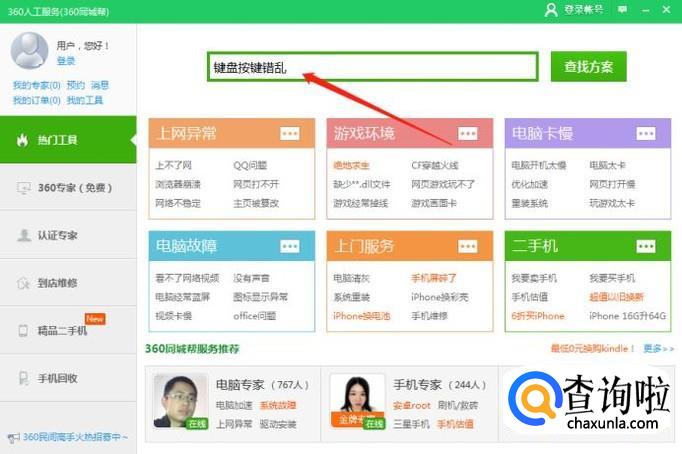The height and width of the screenshot is (454, 682).
Task: Select 看不了网络视频 entry
Action: pyautogui.click(x=187, y=278)
